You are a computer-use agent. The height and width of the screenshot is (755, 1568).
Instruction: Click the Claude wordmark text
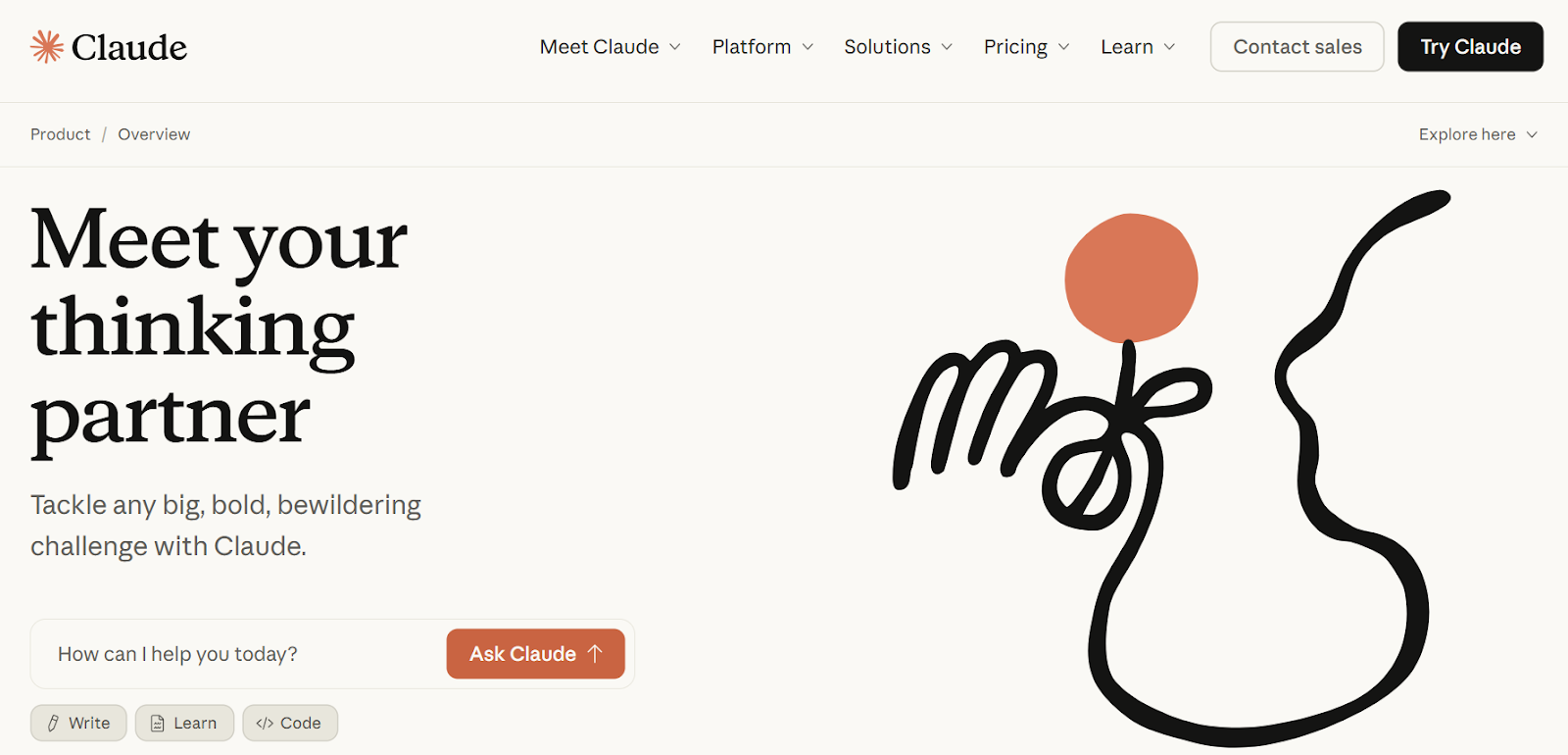(129, 47)
